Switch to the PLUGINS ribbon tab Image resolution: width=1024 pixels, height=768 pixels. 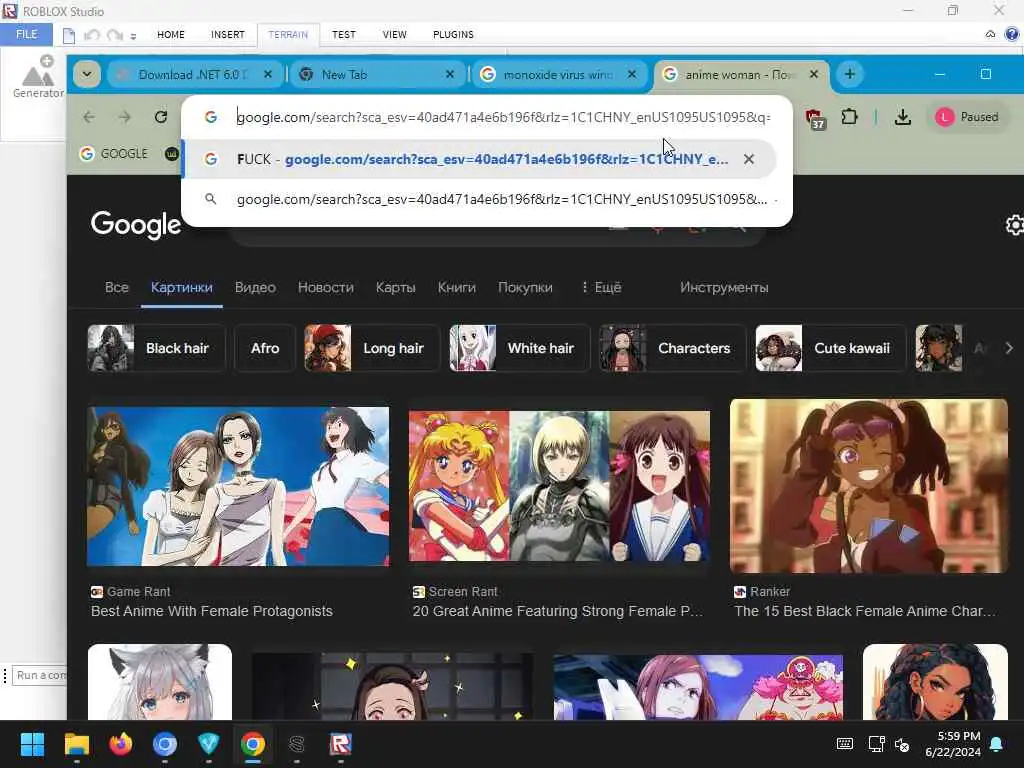453,35
